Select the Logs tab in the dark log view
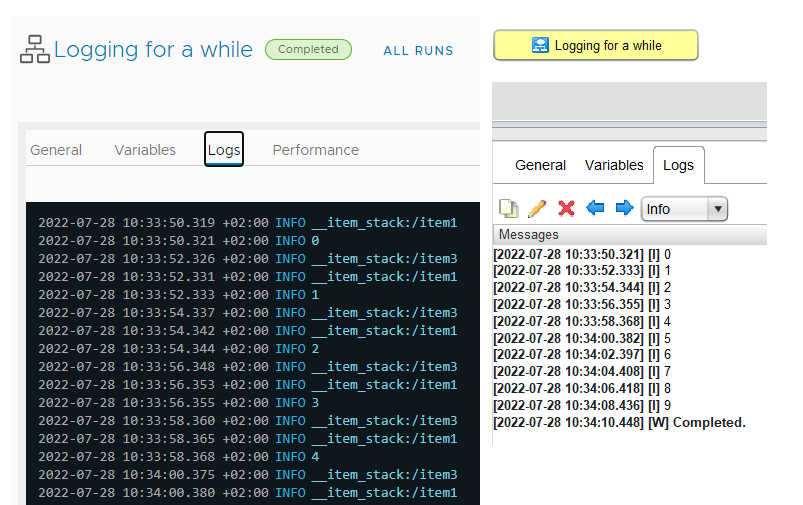The height and width of the screenshot is (505, 803). [224, 150]
